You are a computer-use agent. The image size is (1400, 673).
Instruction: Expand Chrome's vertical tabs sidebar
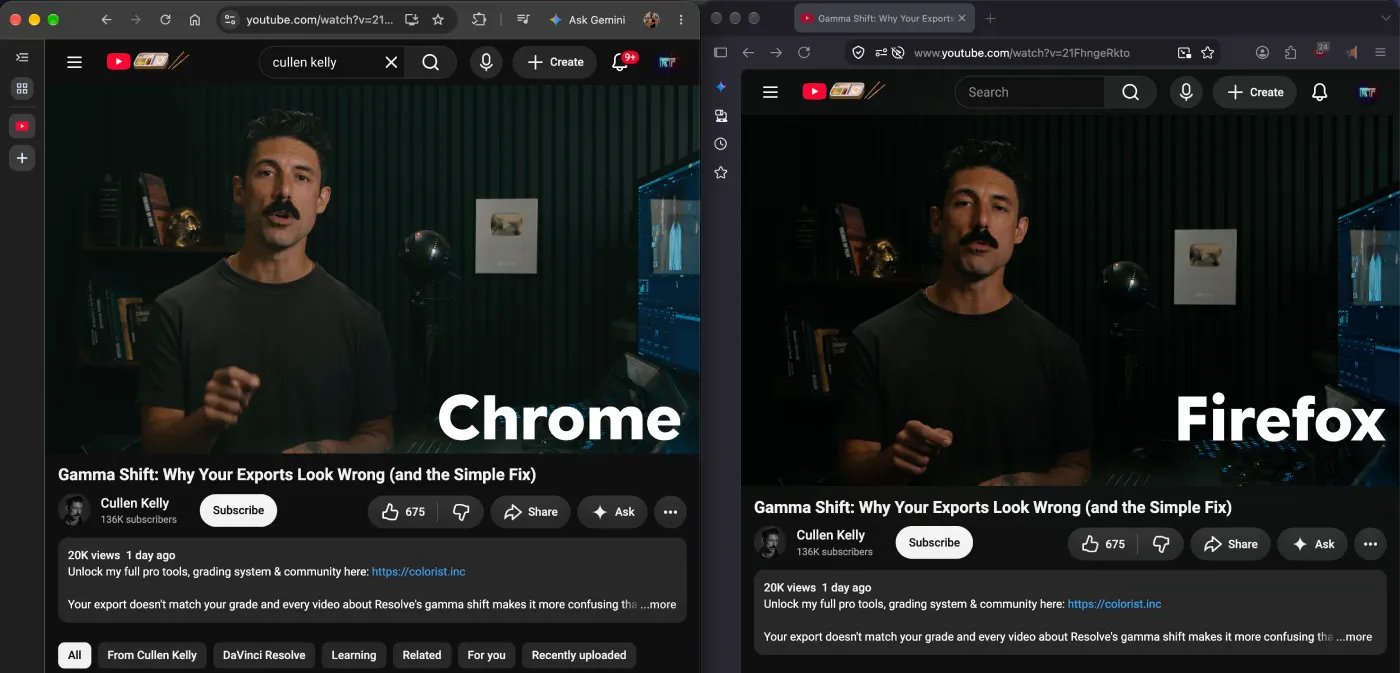(x=22, y=58)
